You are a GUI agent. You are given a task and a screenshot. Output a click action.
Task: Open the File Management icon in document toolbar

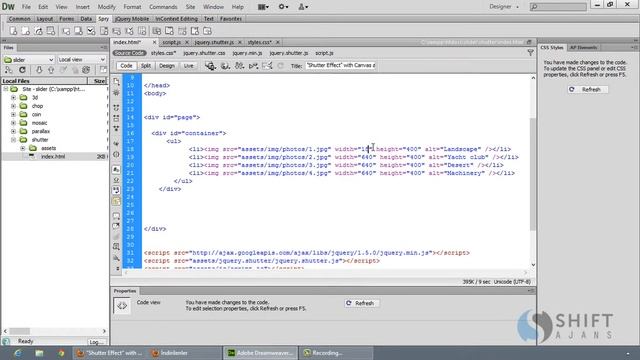tap(239, 66)
